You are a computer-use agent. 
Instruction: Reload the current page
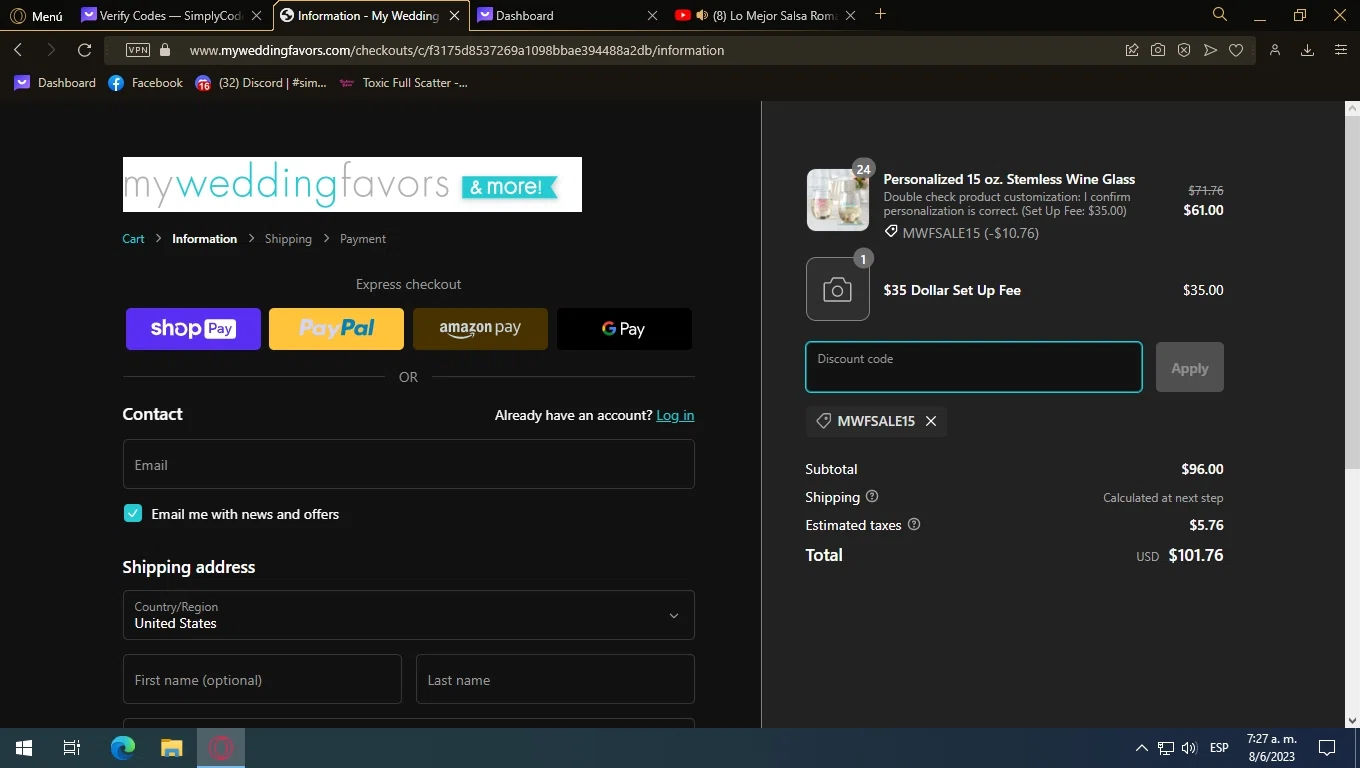pos(84,50)
